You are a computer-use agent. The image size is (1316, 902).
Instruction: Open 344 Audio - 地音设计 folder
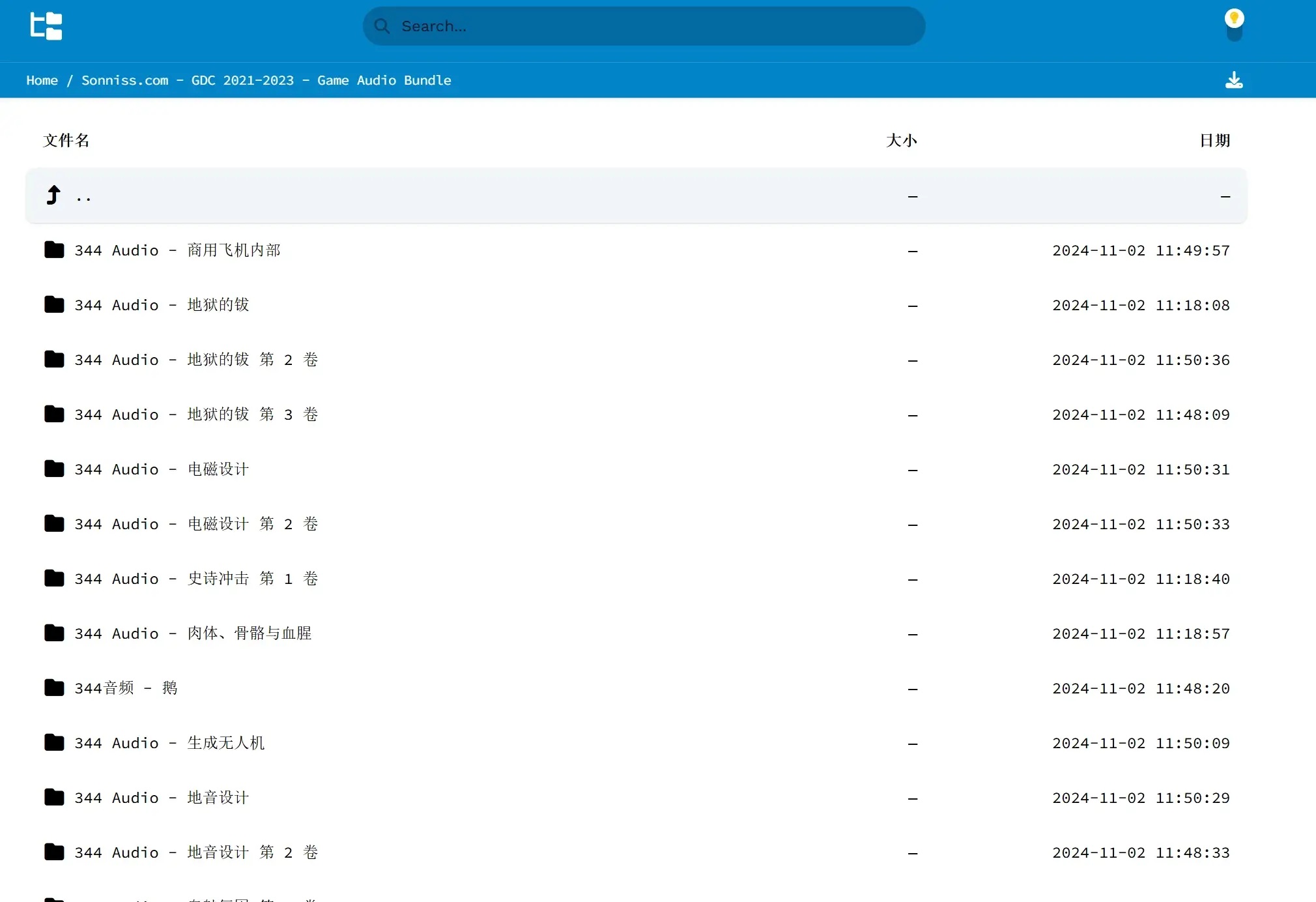(x=162, y=798)
